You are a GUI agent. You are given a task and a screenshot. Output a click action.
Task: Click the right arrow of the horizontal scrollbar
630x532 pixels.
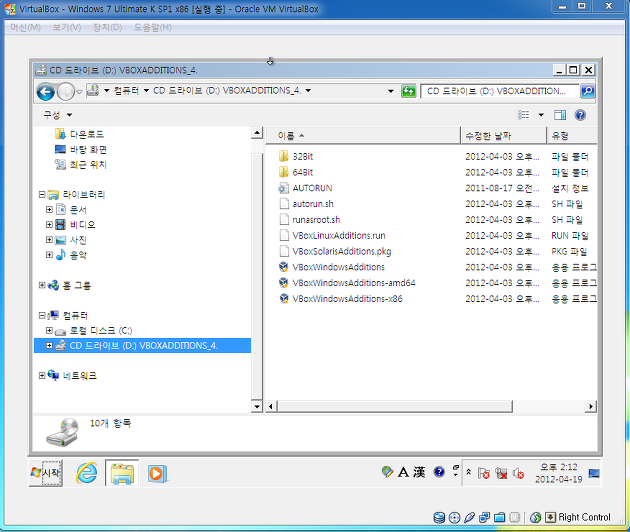tap(591, 406)
